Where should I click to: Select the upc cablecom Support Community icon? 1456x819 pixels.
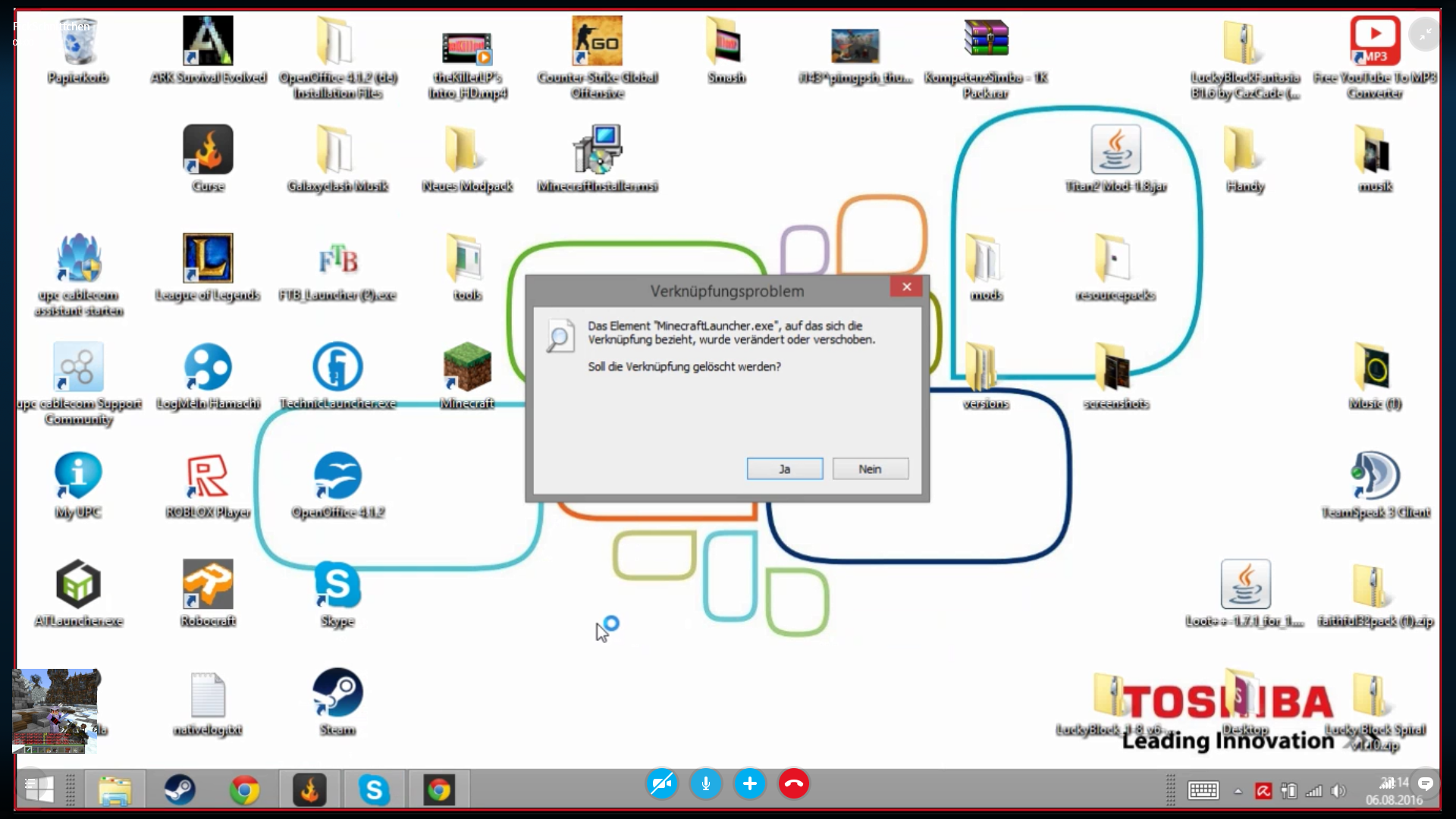pos(78,384)
